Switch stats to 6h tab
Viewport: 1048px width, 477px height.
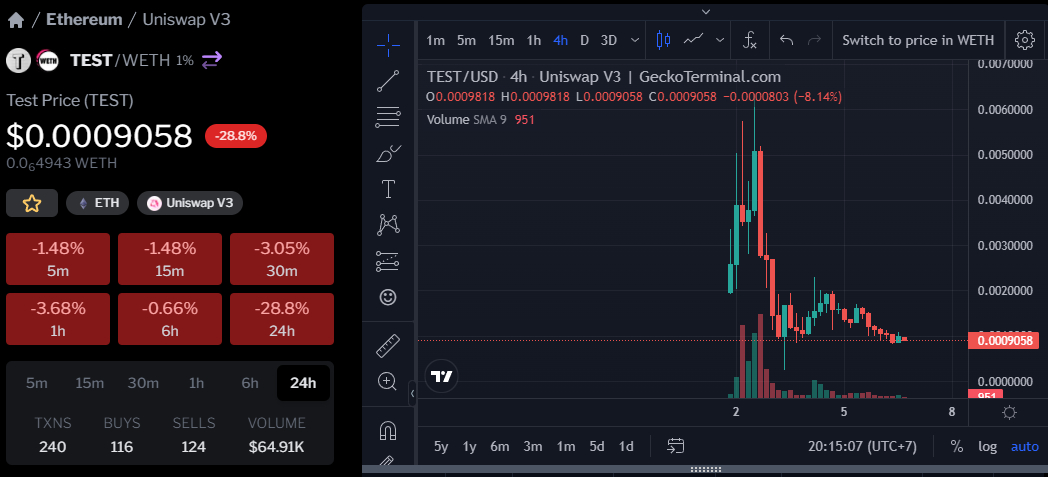pos(250,383)
